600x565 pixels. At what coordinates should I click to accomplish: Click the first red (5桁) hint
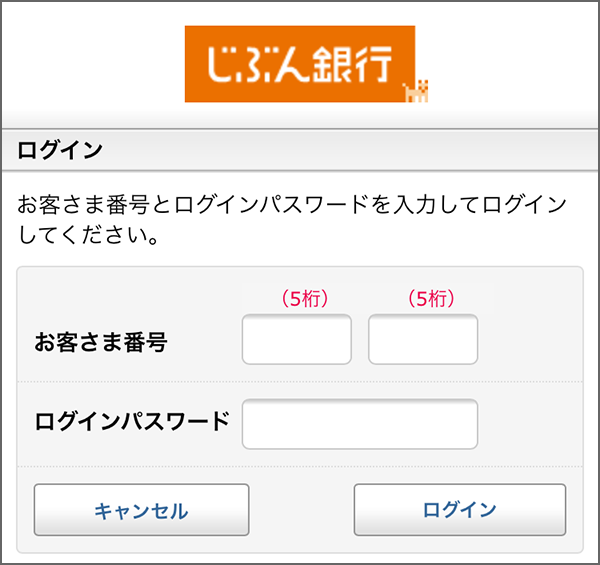pyautogui.click(x=305, y=298)
